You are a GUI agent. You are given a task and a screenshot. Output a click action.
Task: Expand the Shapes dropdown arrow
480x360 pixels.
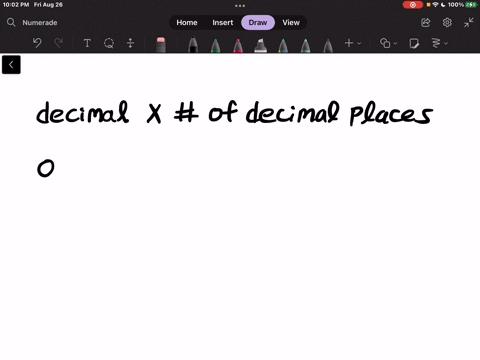(395, 43)
